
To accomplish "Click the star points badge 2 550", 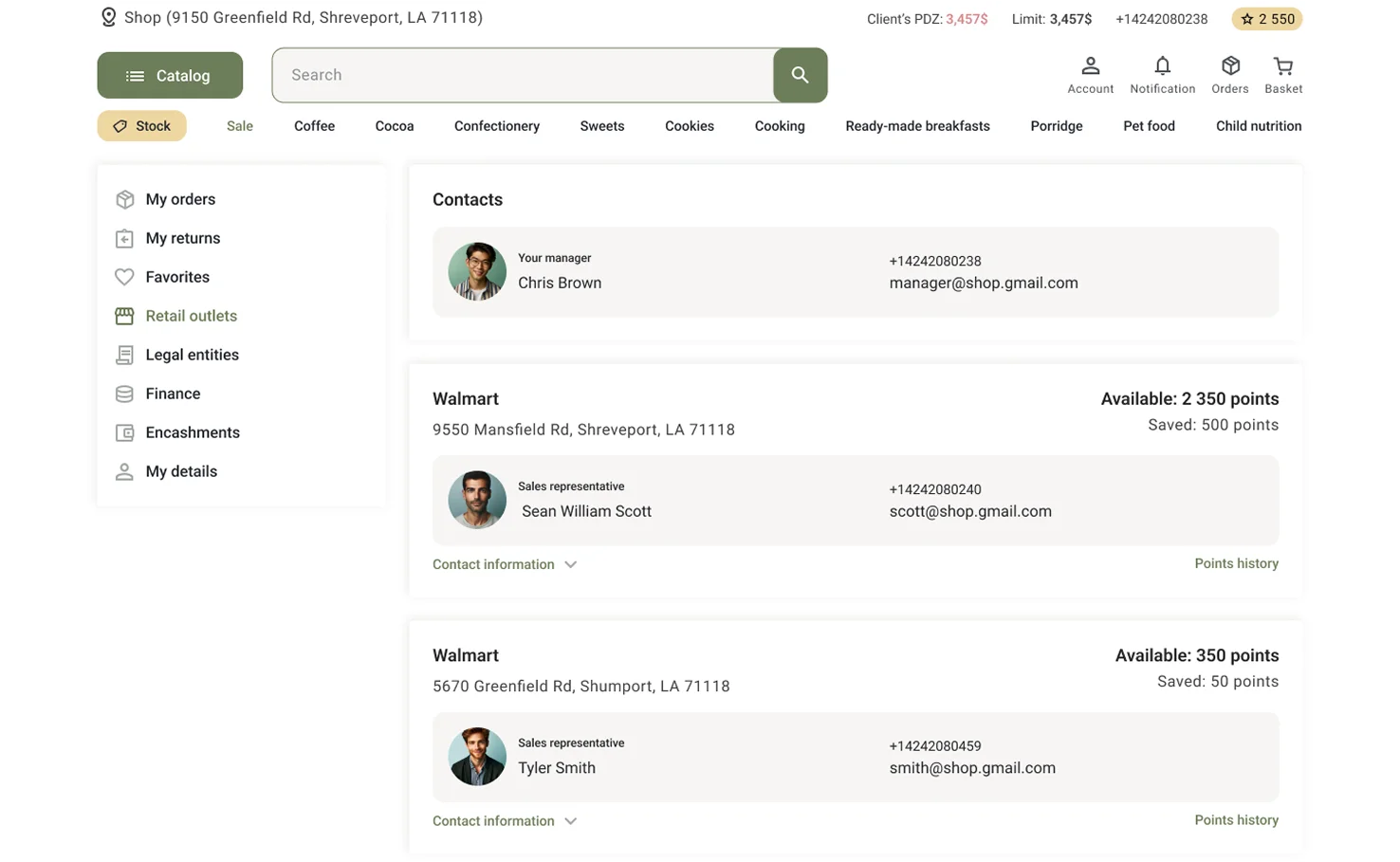I will point(1267,19).
